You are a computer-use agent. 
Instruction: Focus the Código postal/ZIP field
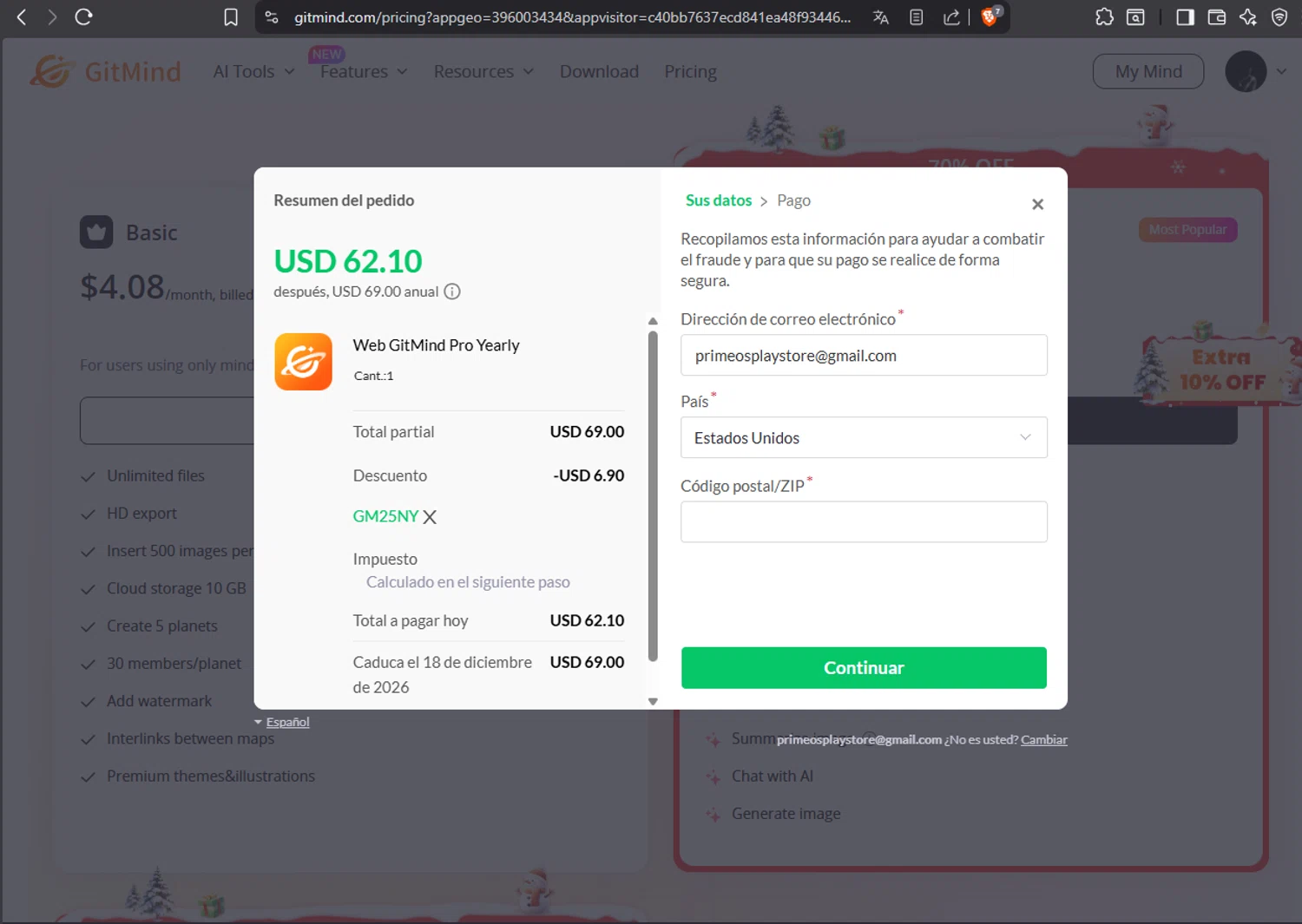864,521
